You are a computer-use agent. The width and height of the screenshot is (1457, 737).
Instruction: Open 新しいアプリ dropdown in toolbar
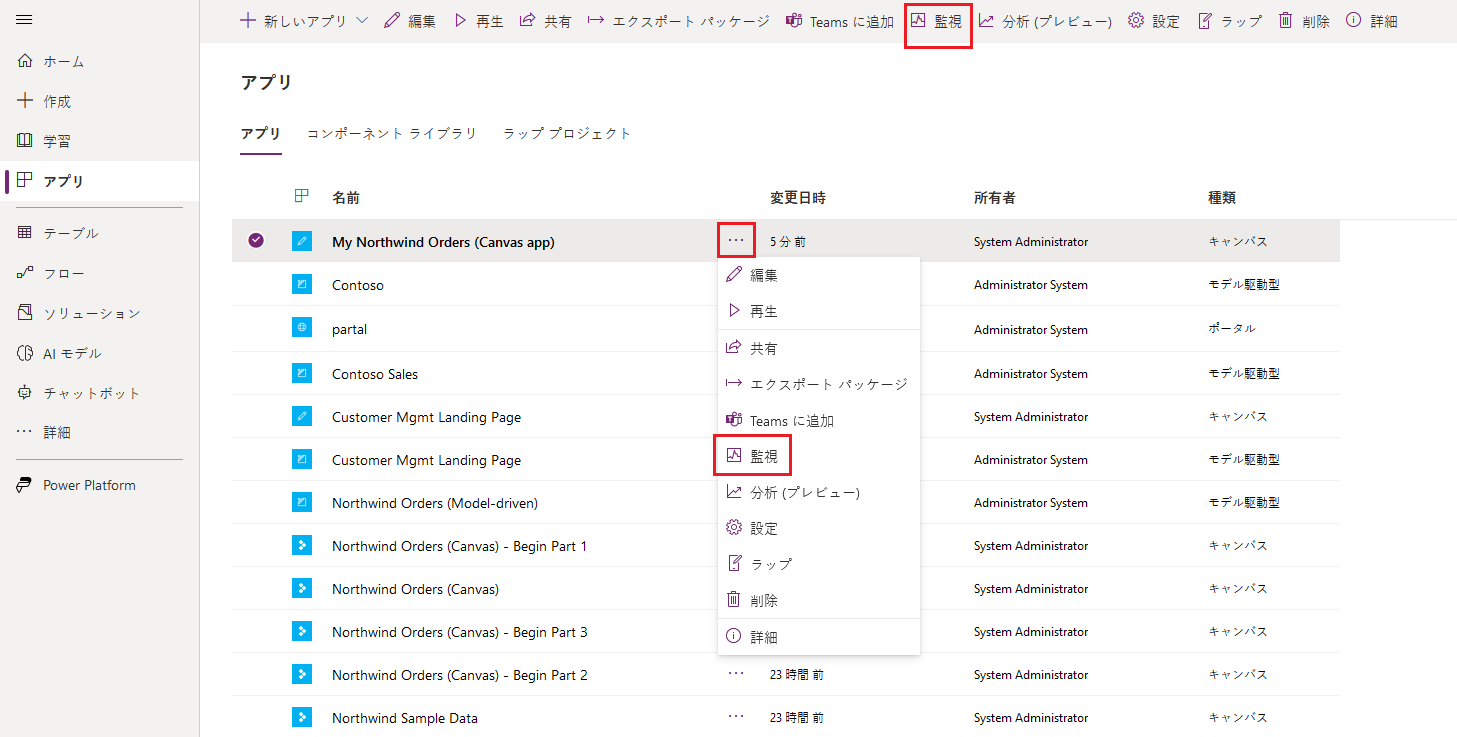[x=304, y=21]
